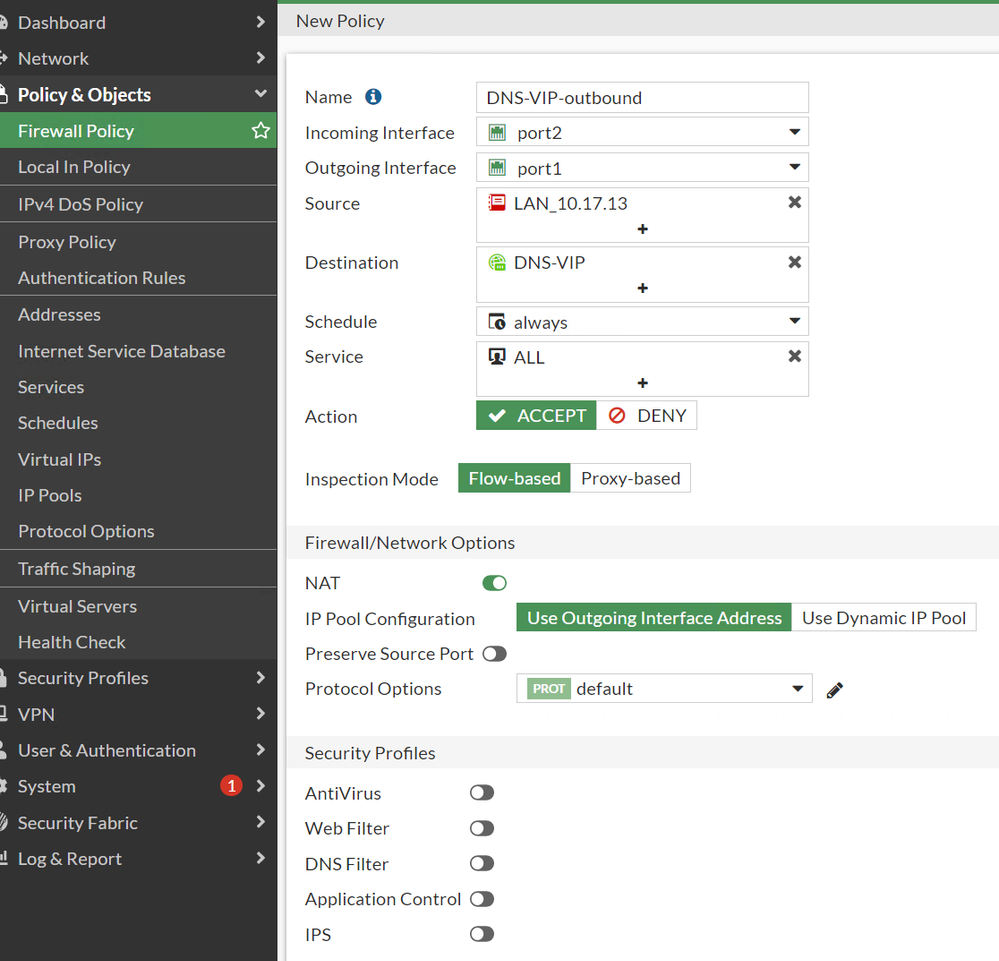Screen dimensions: 999x961
Task: Open the Schedule dropdown
Action: click(642, 322)
